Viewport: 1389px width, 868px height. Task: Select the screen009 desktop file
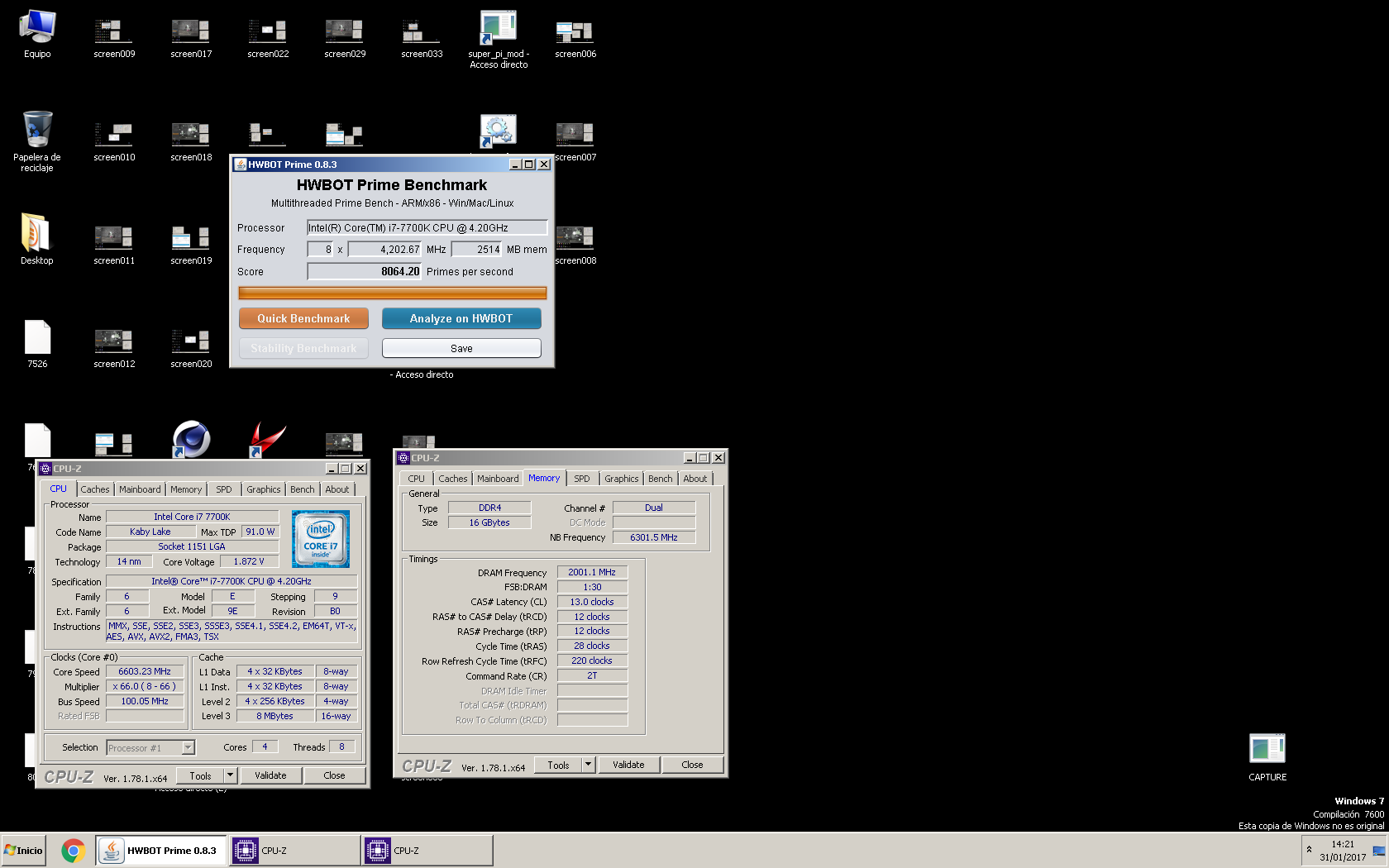click(114, 37)
